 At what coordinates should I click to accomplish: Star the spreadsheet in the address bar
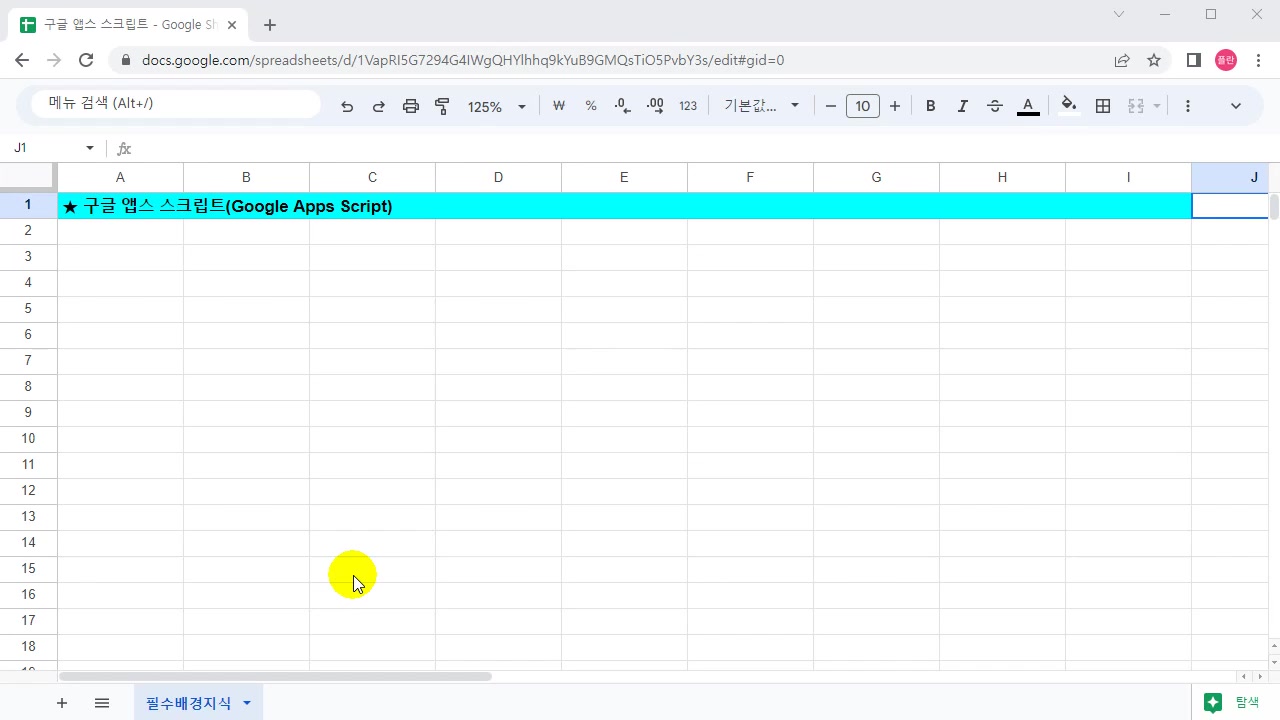coord(1154,60)
